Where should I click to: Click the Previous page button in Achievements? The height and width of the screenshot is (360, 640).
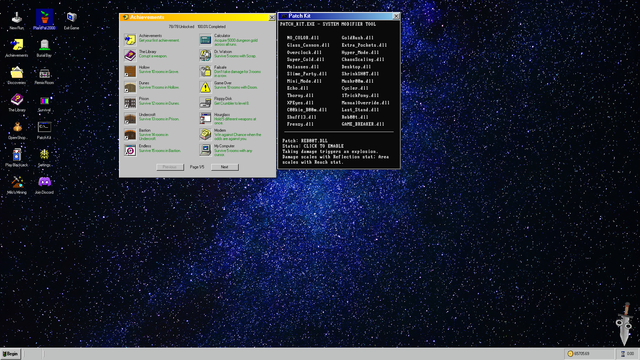170,167
